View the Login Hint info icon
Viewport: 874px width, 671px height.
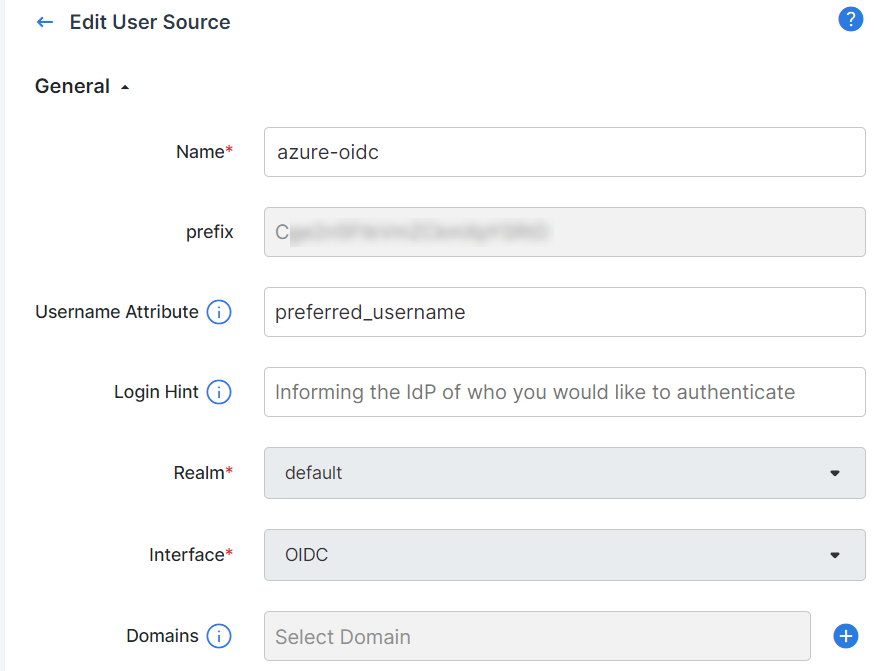click(218, 392)
